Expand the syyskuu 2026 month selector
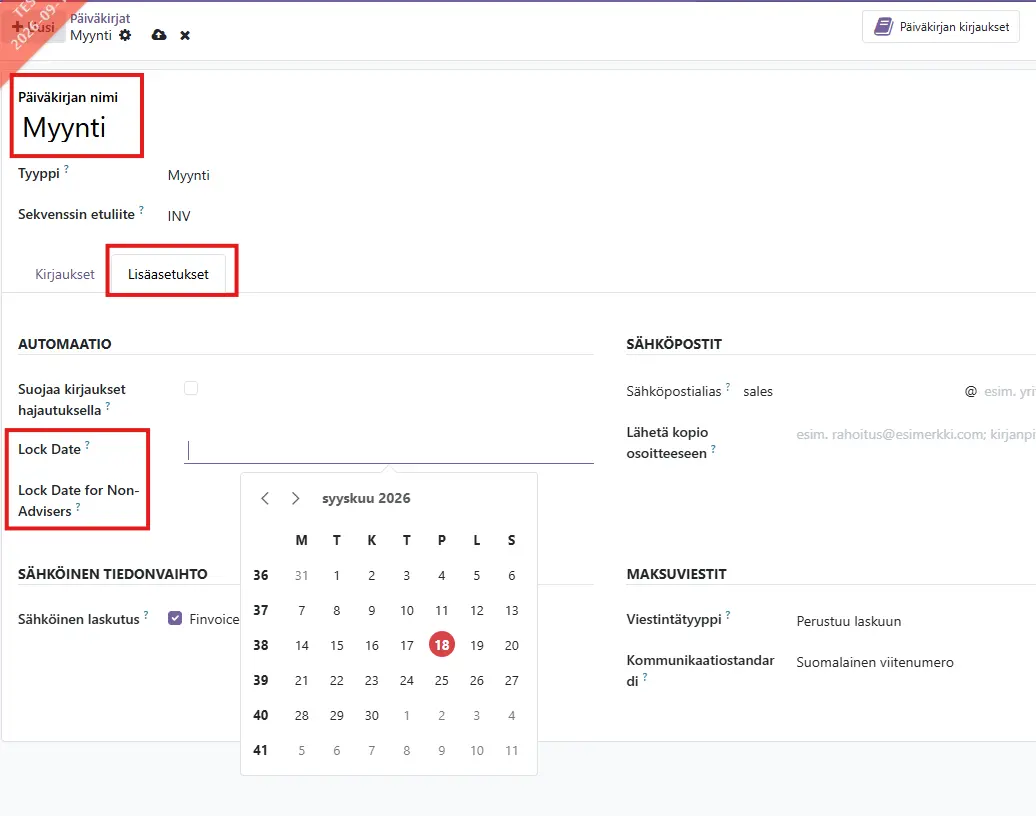The image size is (1036, 816). (x=366, y=498)
